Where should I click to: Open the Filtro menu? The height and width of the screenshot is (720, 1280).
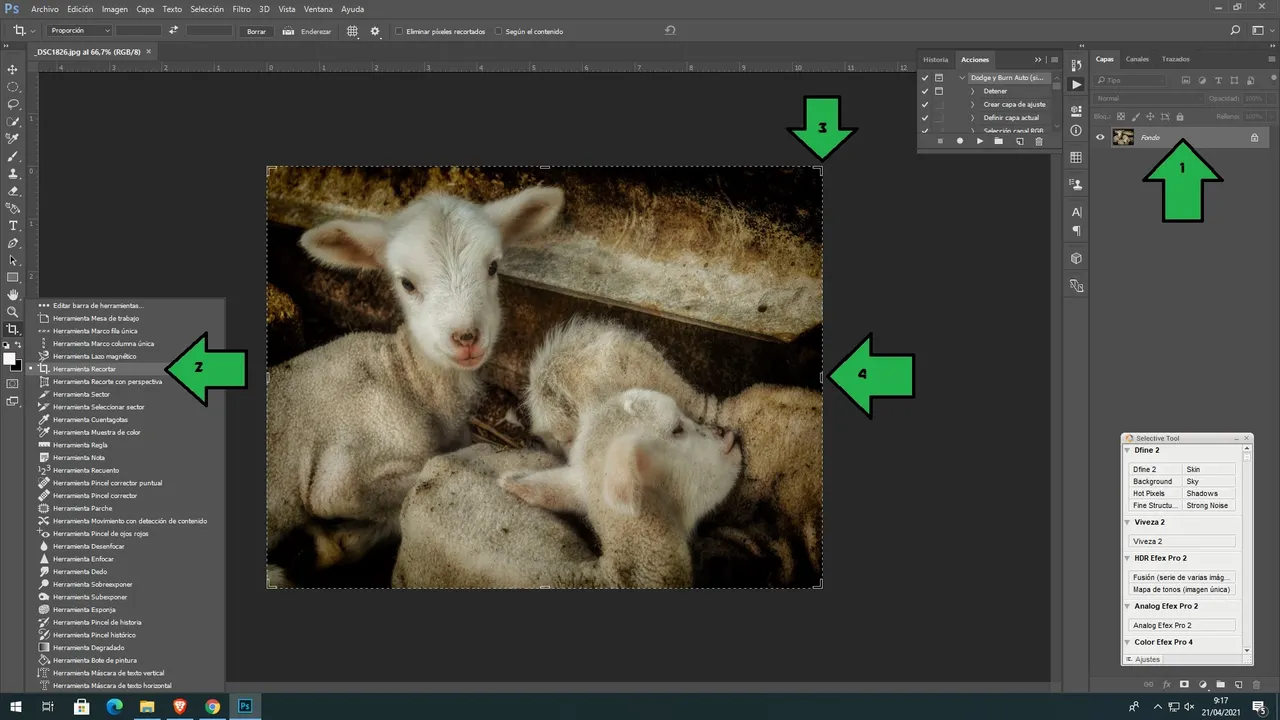click(x=241, y=9)
